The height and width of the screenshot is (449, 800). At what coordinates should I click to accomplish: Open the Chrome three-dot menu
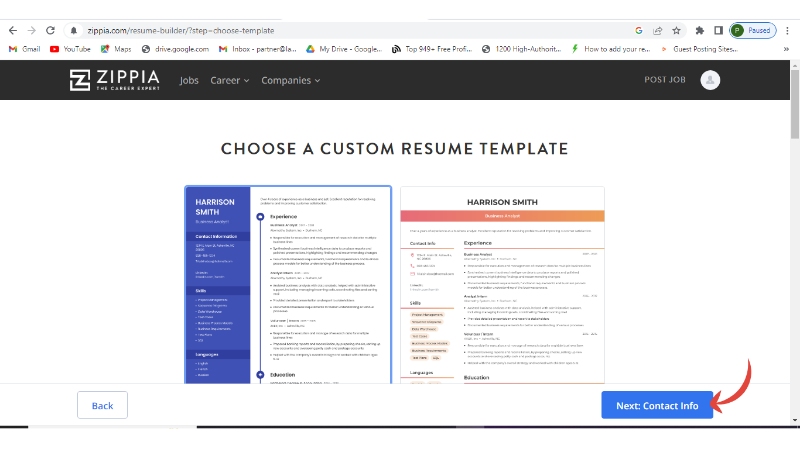point(788,30)
